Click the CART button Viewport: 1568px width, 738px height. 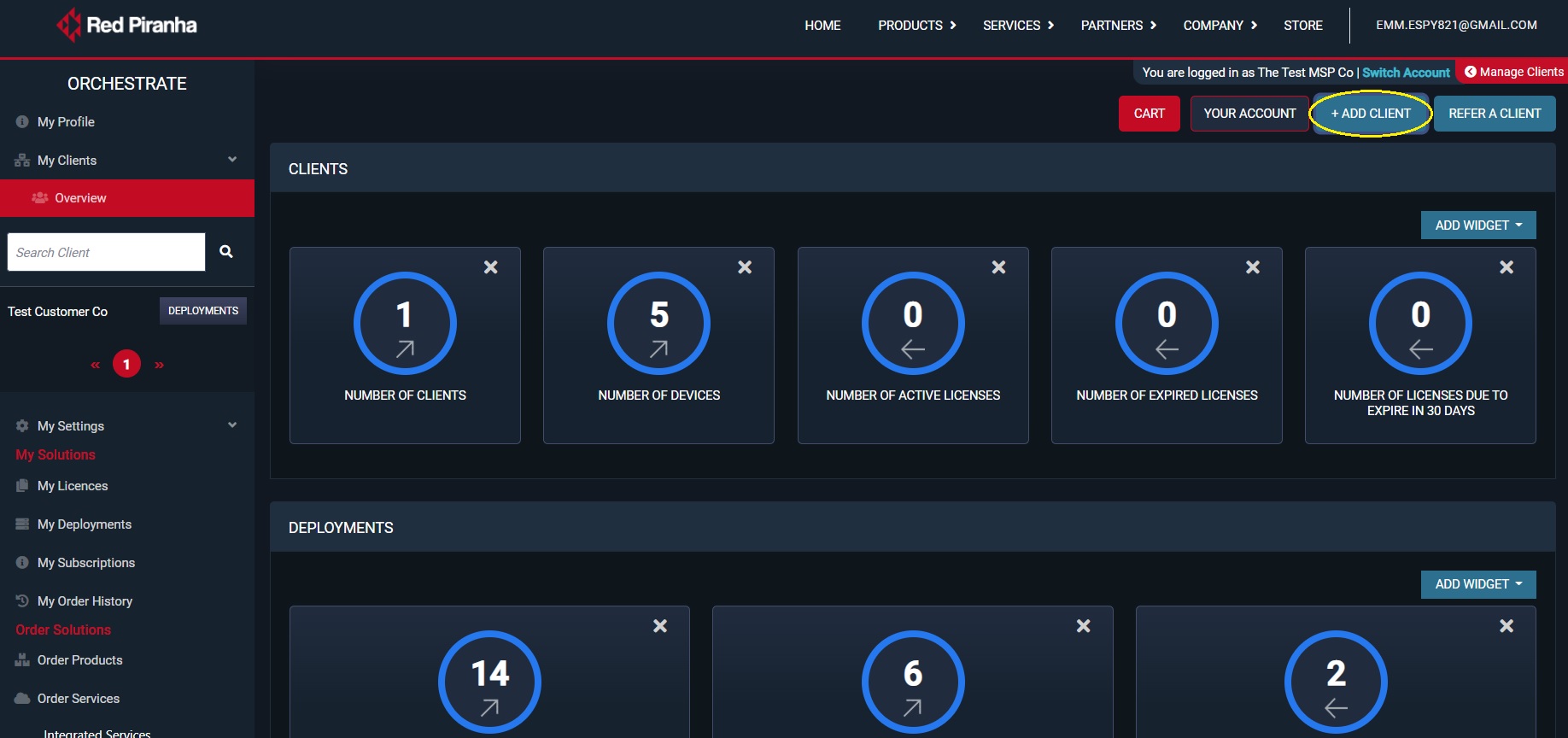pyautogui.click(x=1150, y=114)
